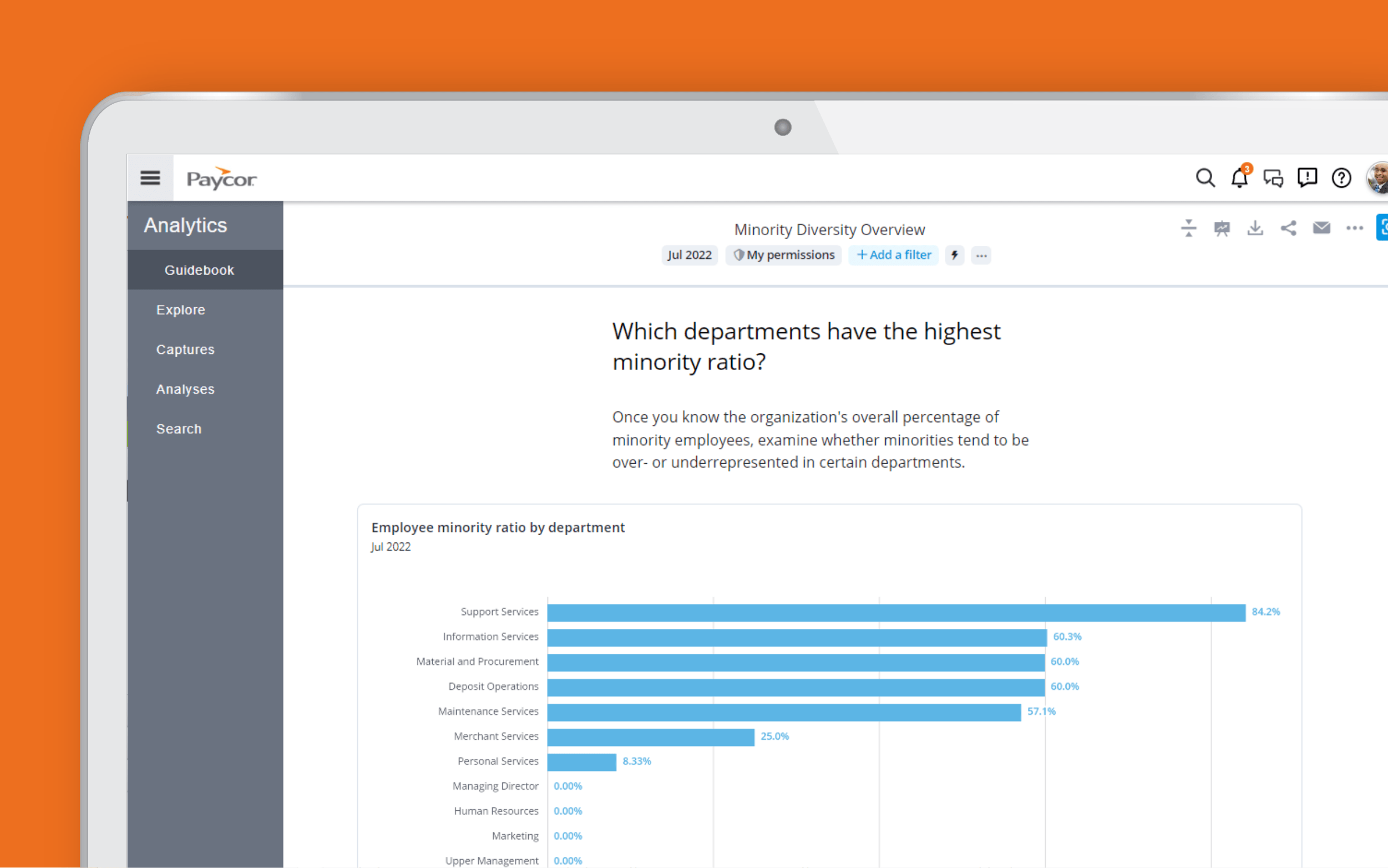Click the blue button at right edge
The width and height of the screenshot is (1388, 868).
point(1382,227)
